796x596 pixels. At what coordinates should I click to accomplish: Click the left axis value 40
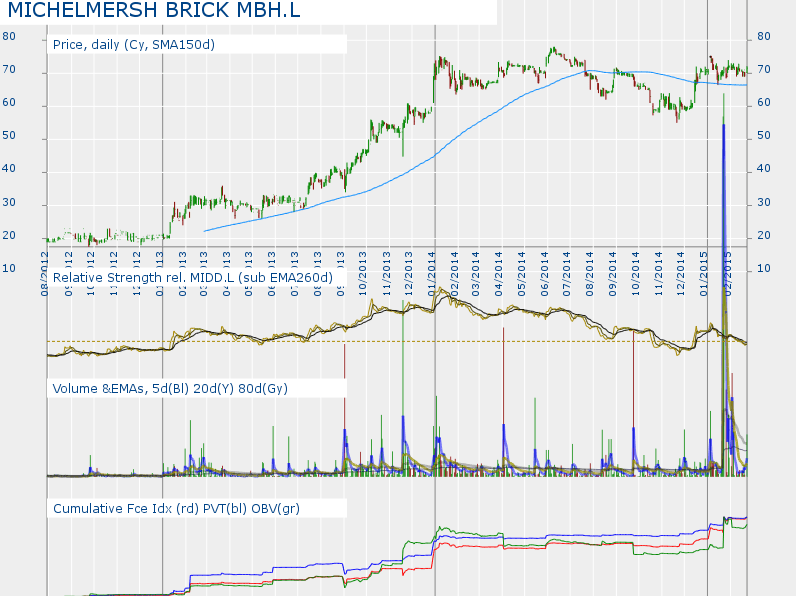[9, 169]
